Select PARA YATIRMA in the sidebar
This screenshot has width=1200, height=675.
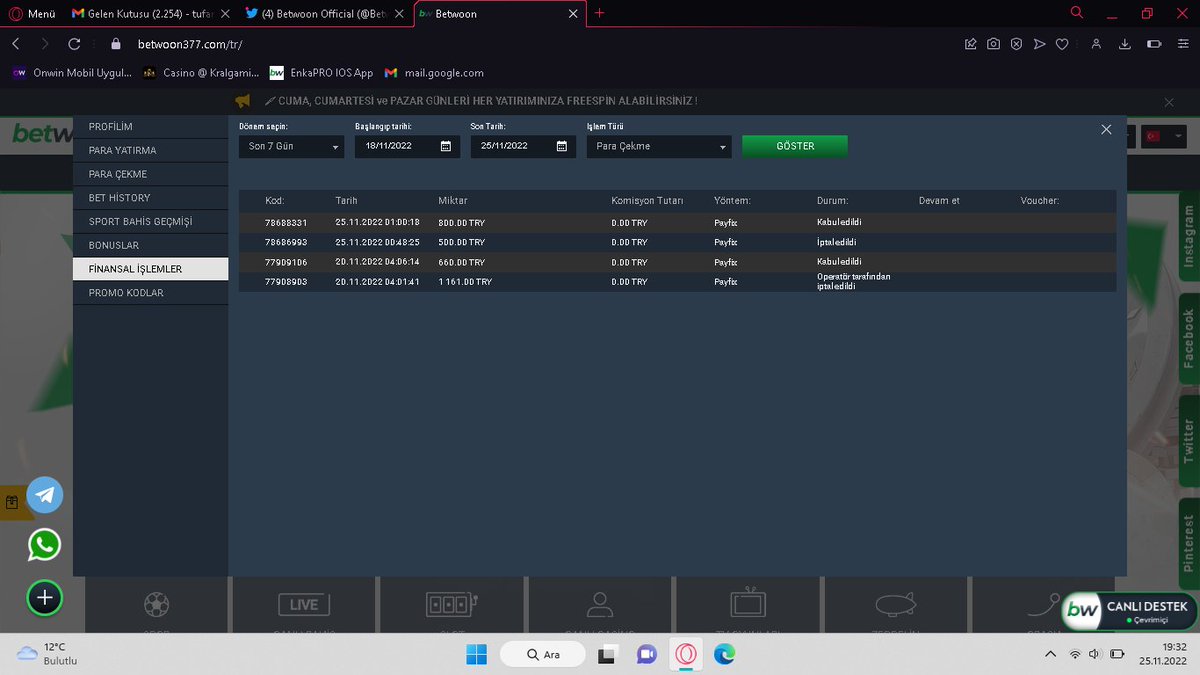(150, 150)
